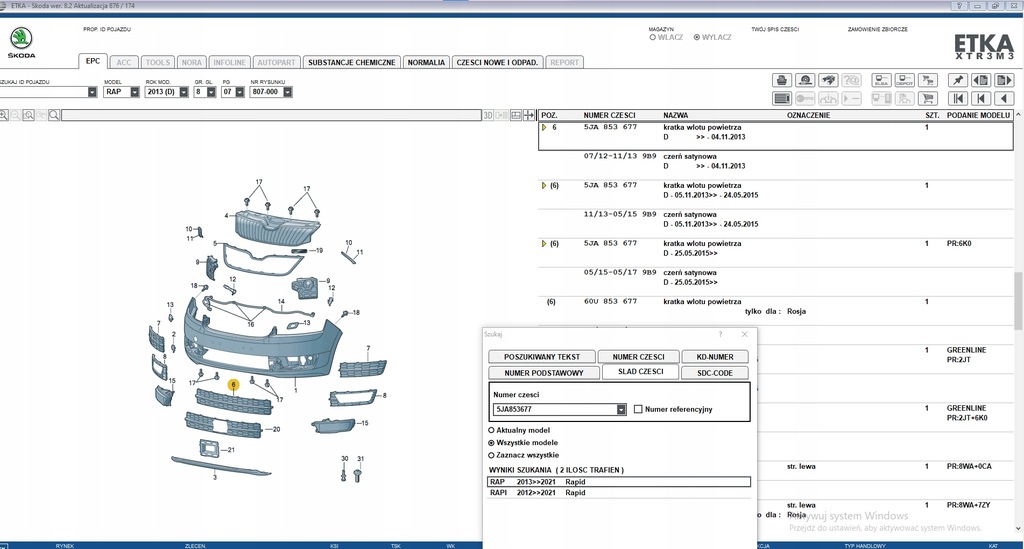Jump to first page arrow icon
The width and height of the screenshot is (1024, 549).
click(958, 99)
